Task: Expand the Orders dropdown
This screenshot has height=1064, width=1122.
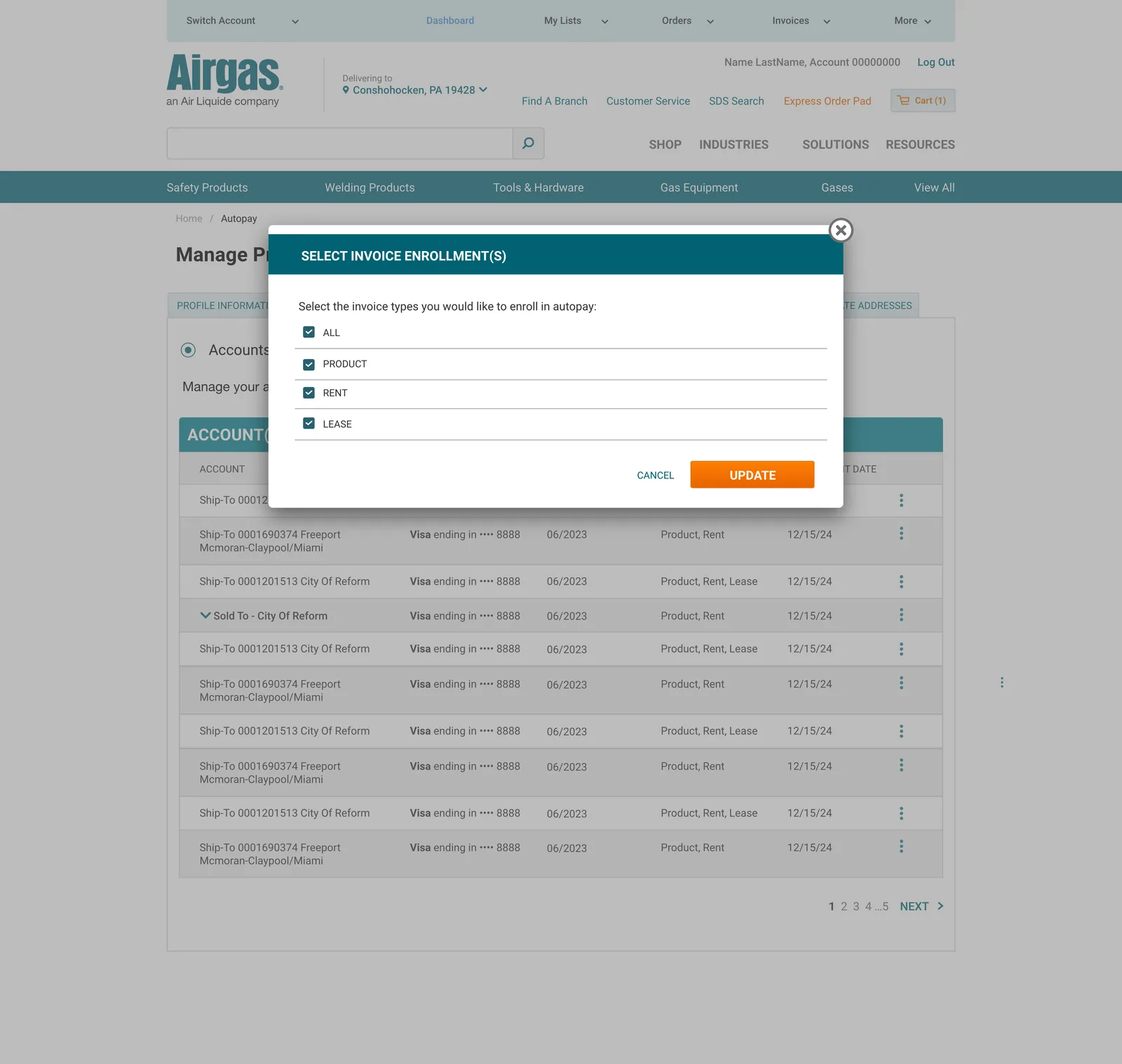Action: click(688, 21)
